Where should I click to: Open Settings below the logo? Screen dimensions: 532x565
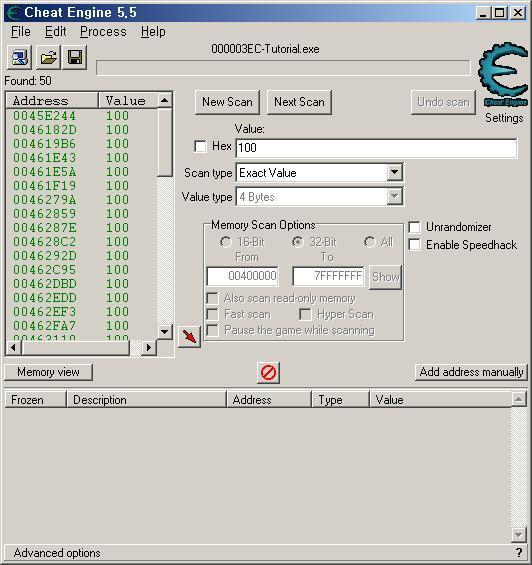(504, 118)
